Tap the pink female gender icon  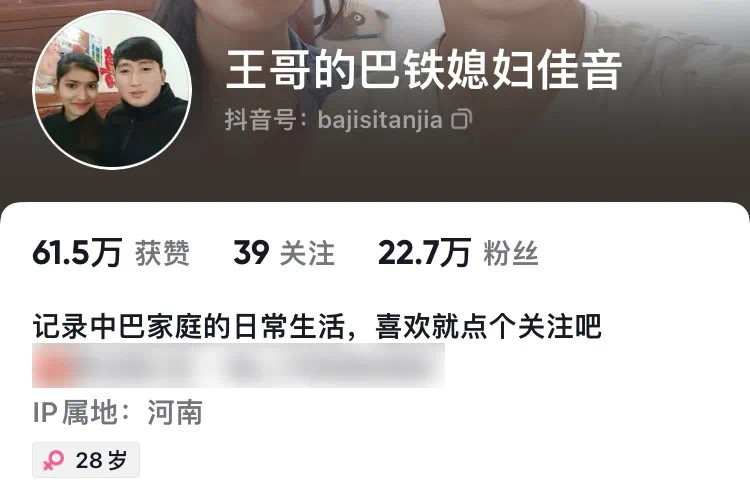53,460
